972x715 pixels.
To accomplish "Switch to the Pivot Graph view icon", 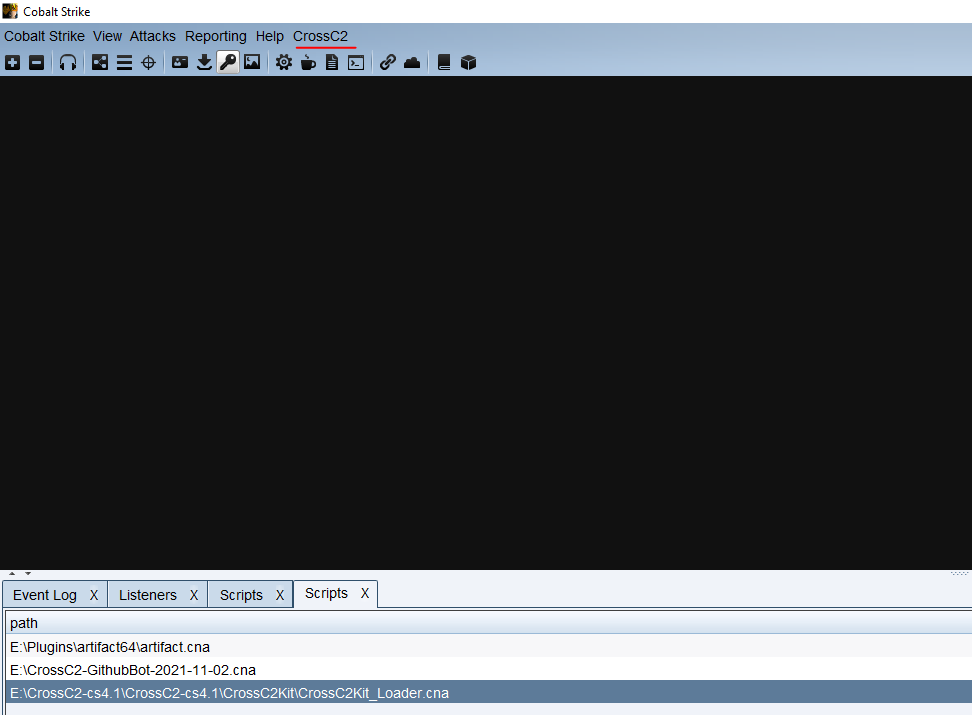I will (x=99, y=62).
